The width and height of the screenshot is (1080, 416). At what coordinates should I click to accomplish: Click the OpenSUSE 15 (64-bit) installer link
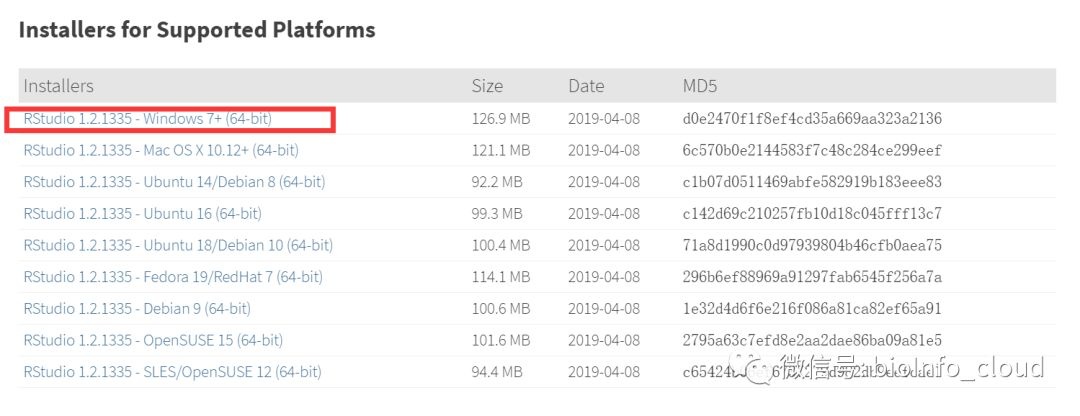click(153, 340)
